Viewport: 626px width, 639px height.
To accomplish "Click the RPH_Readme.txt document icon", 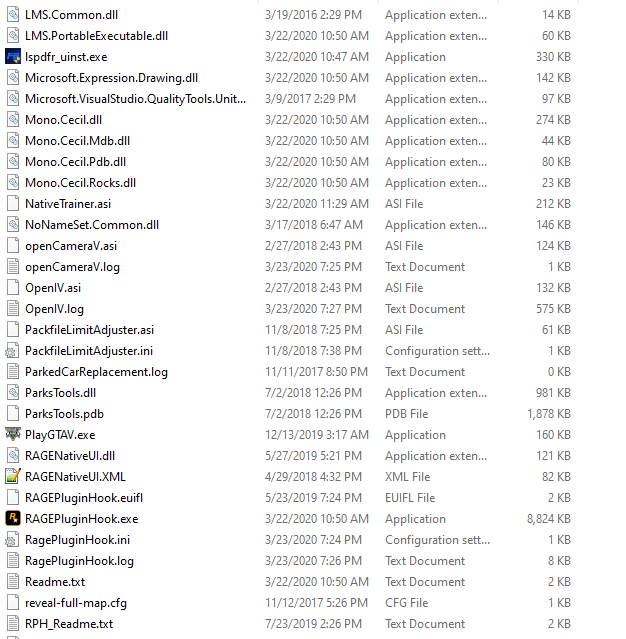I will pyautogui.click(x=13, y=624).
